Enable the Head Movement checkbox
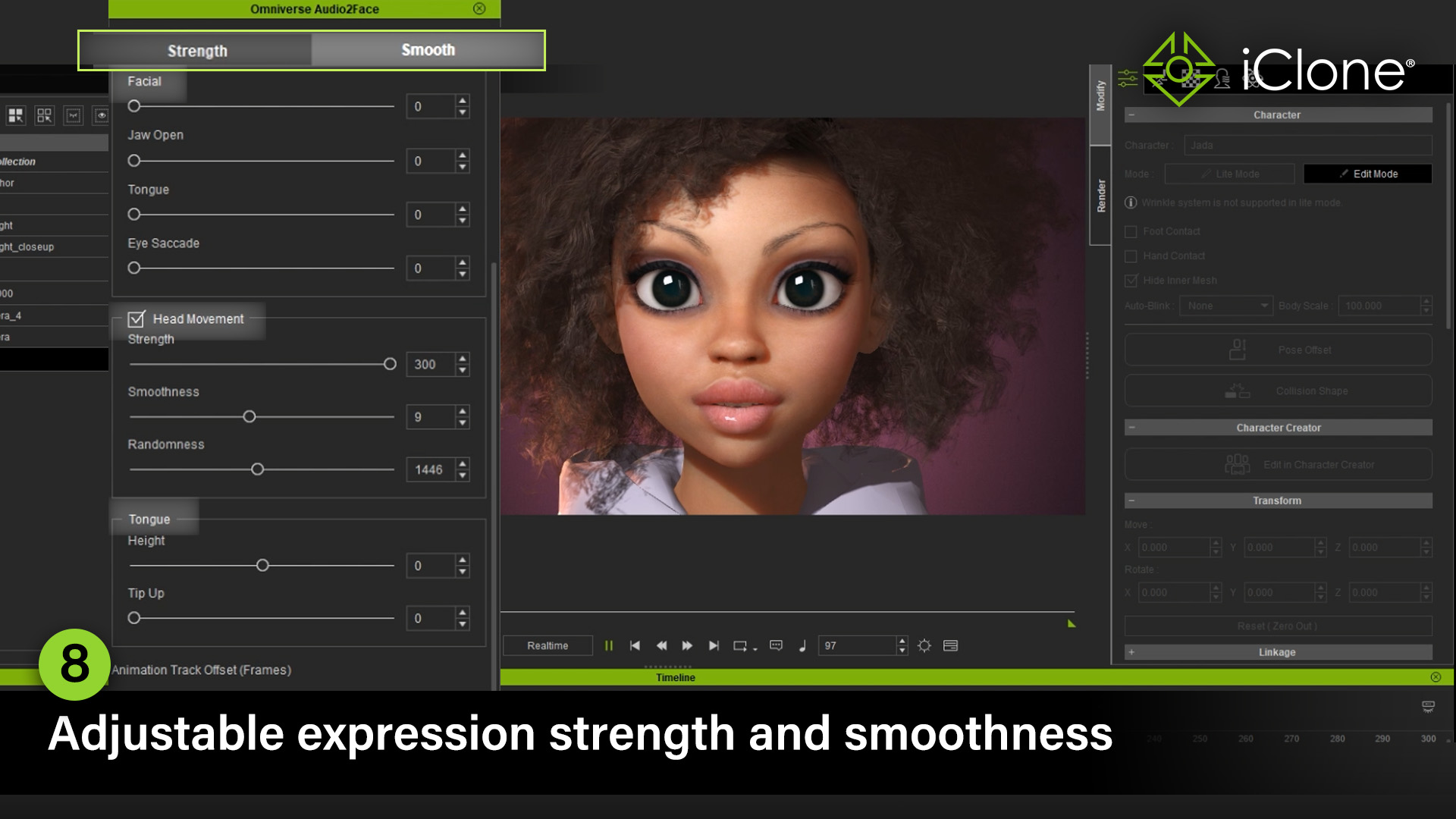This screenshot has width=1456, height=819. click(136, 318)
